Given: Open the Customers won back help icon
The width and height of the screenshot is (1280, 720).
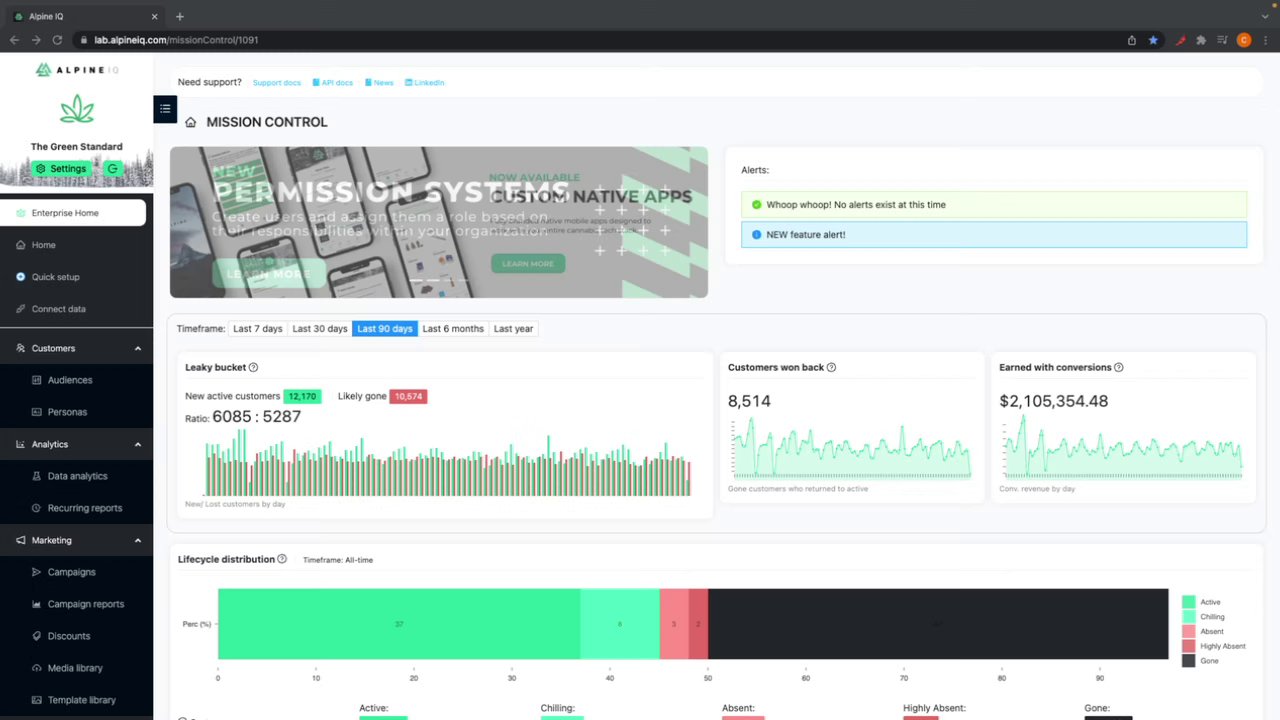Looking at the screenshot, I should [x=831, y=367].
